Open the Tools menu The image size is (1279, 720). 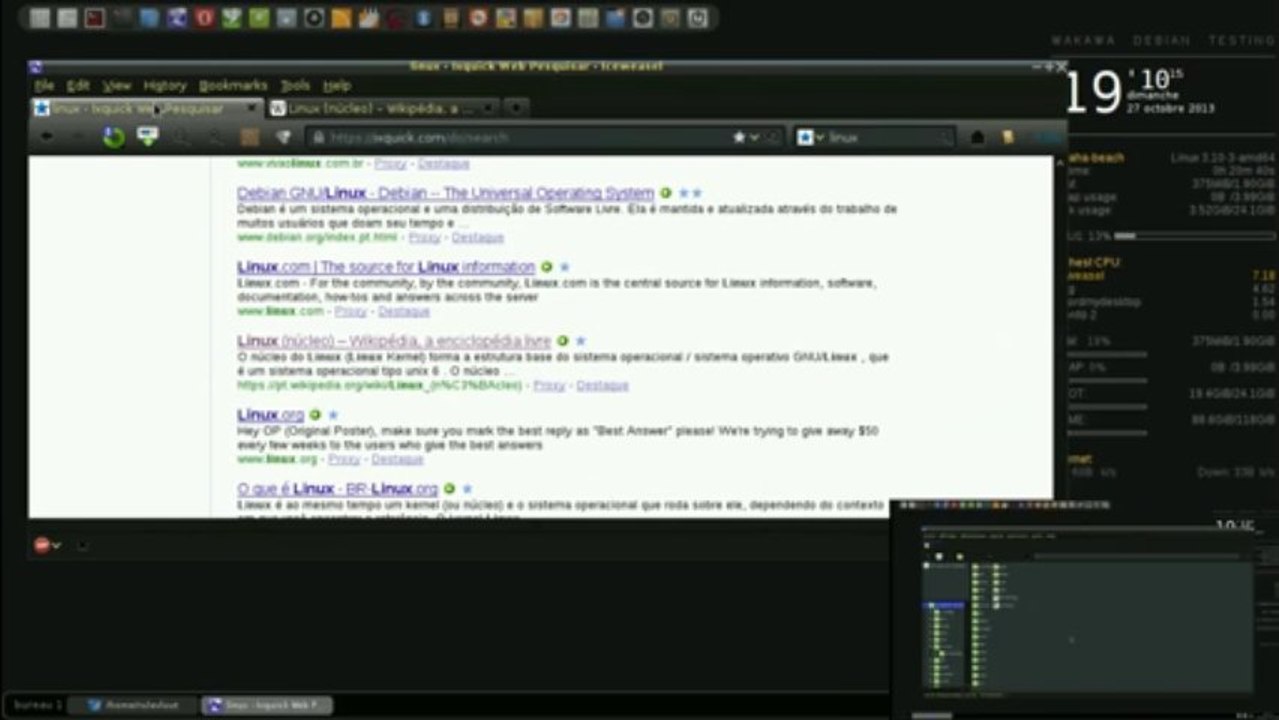(x=295, y=86)
